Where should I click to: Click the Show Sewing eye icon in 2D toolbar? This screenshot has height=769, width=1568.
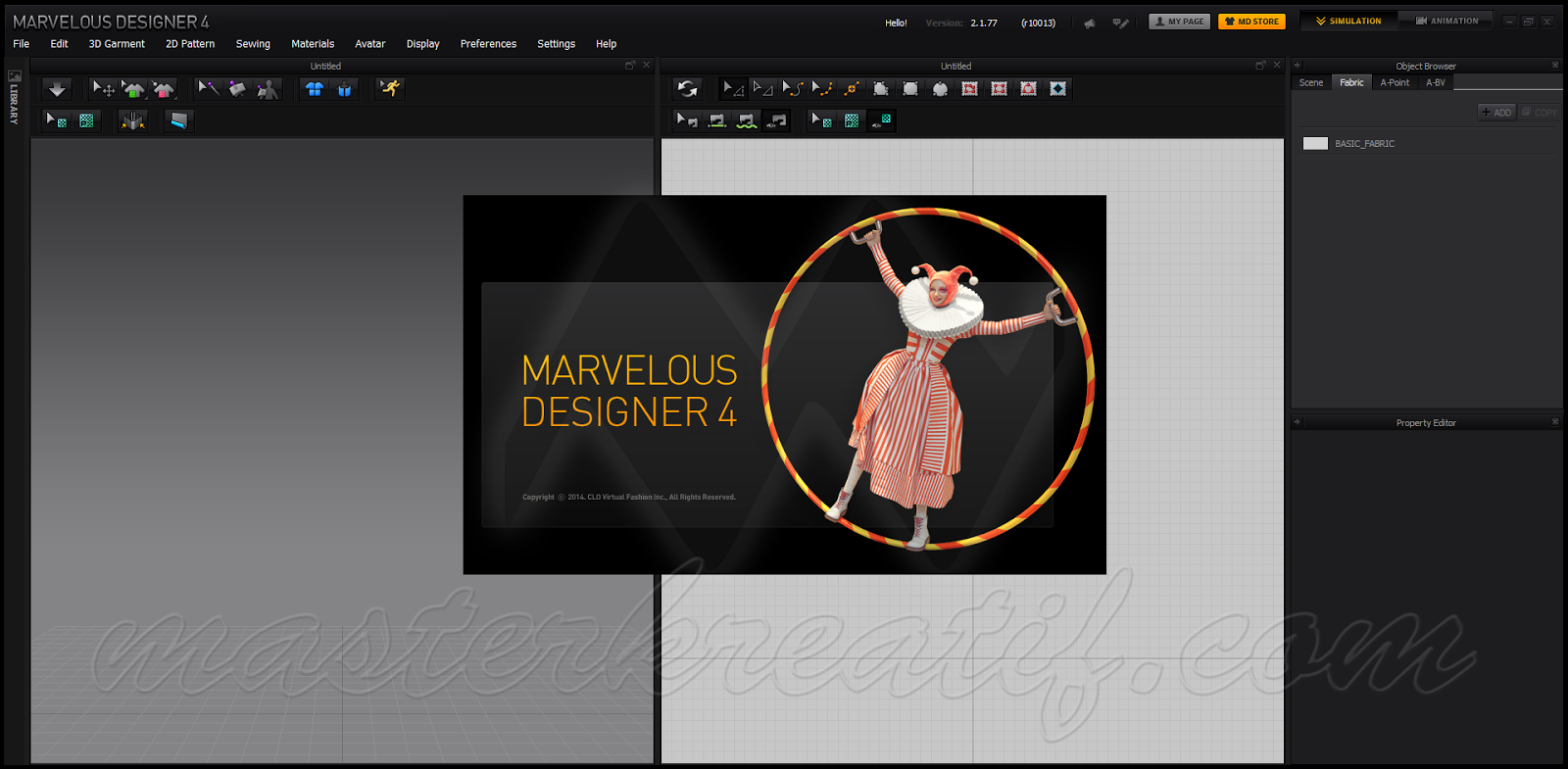(777, 120)
